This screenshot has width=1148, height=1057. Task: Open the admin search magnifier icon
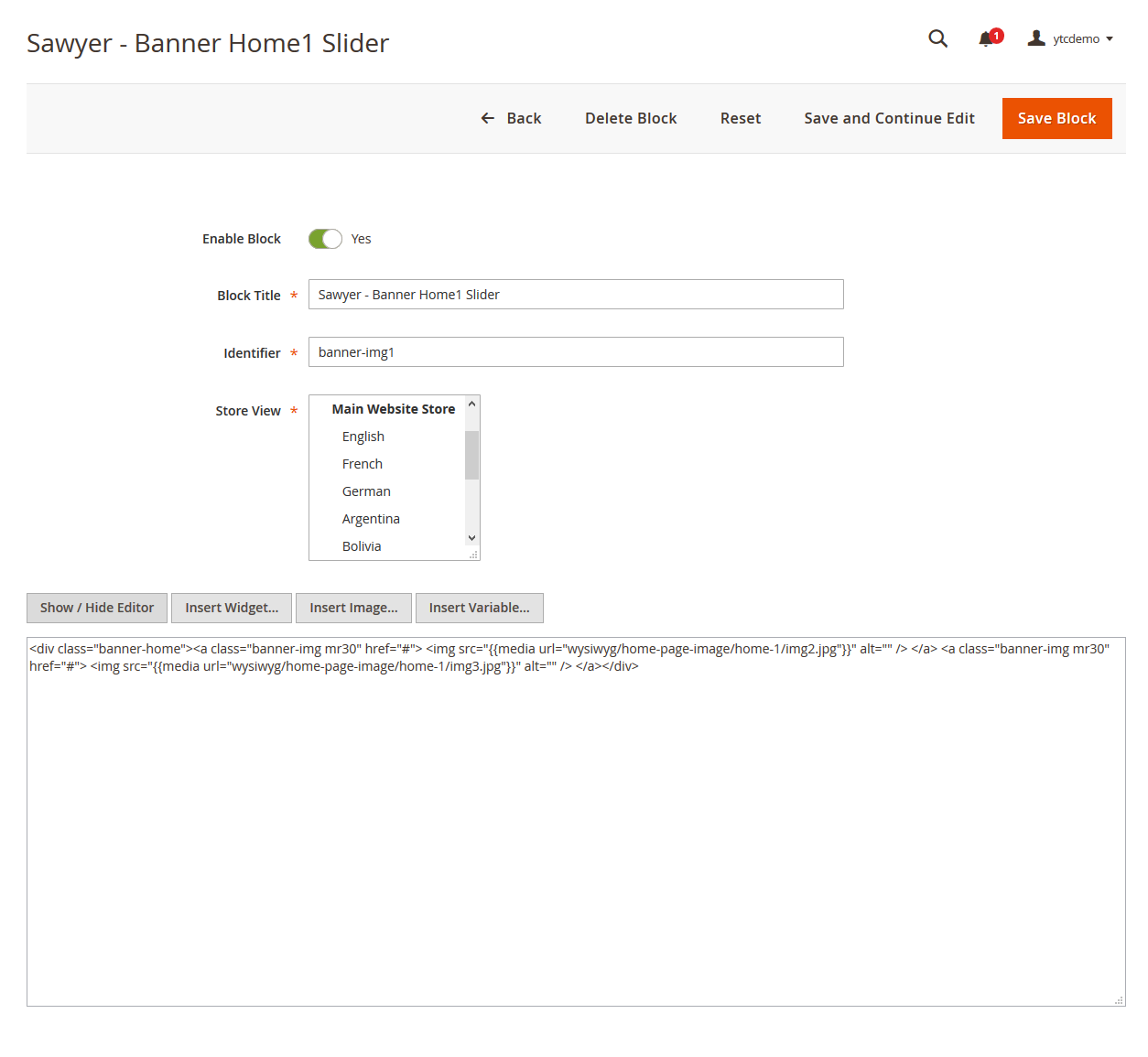[x=937, y=38]
